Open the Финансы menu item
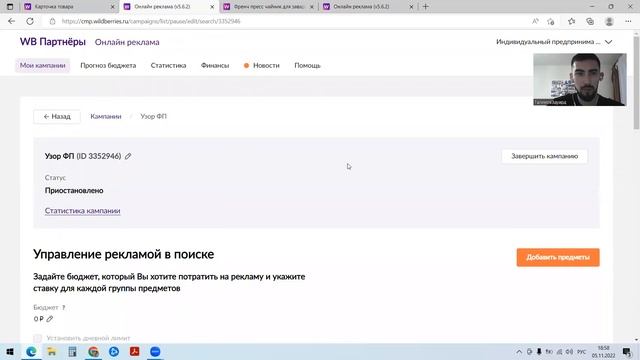 215,65
